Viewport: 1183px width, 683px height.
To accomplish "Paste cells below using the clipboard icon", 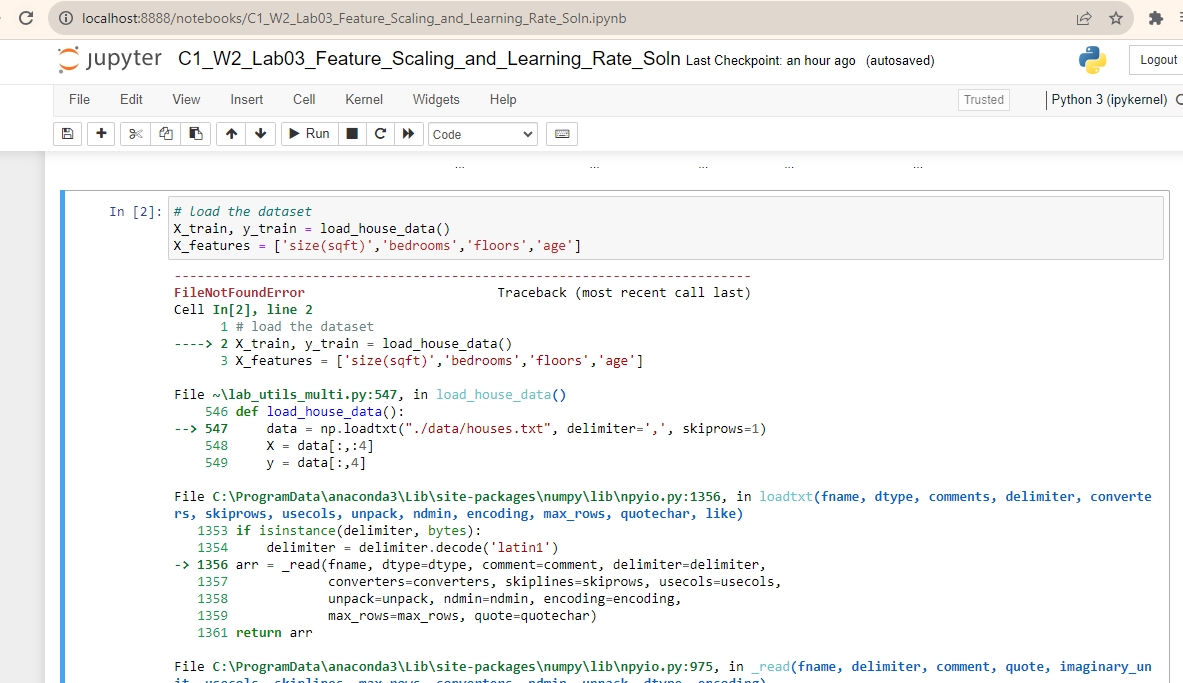I will [195, 134].
